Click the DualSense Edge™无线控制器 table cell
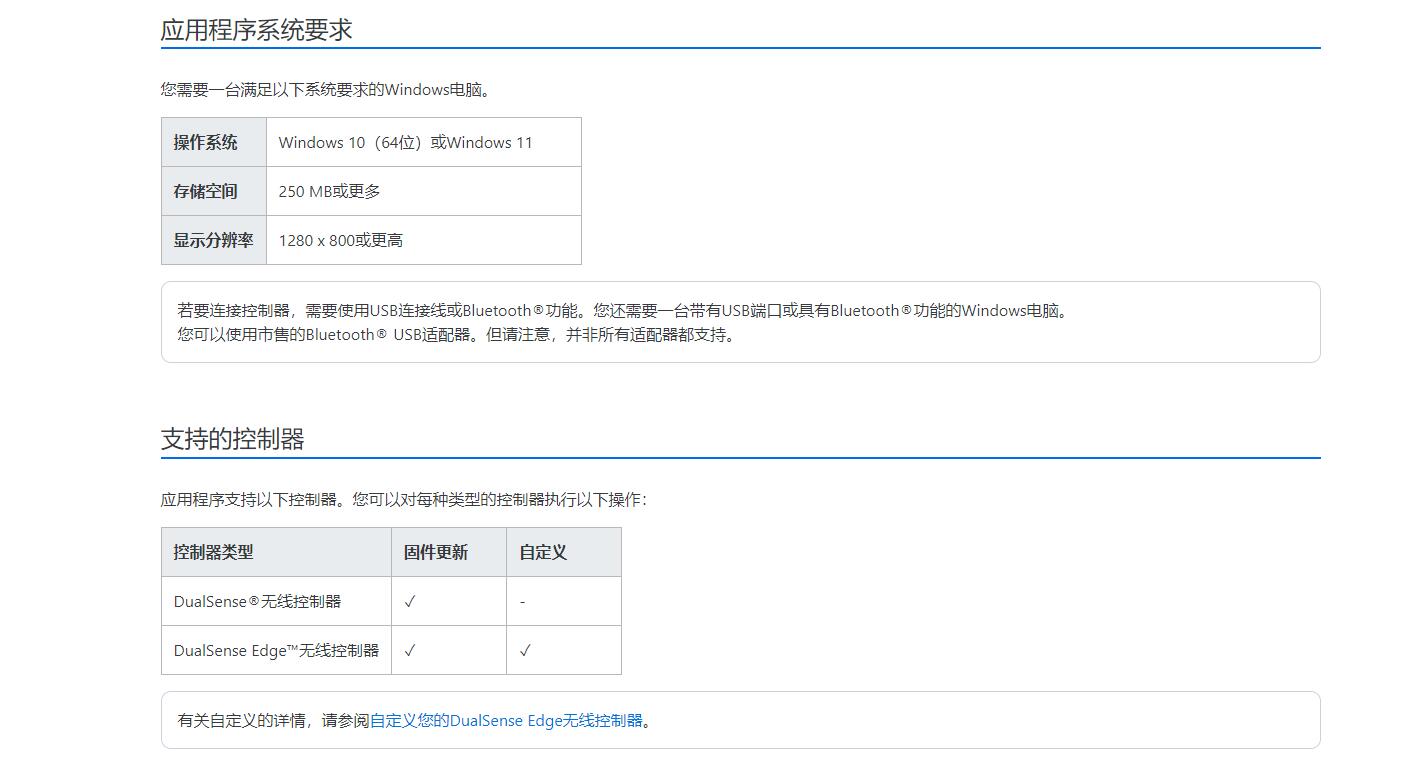1419x775 pixels. [x=276, y=650]
